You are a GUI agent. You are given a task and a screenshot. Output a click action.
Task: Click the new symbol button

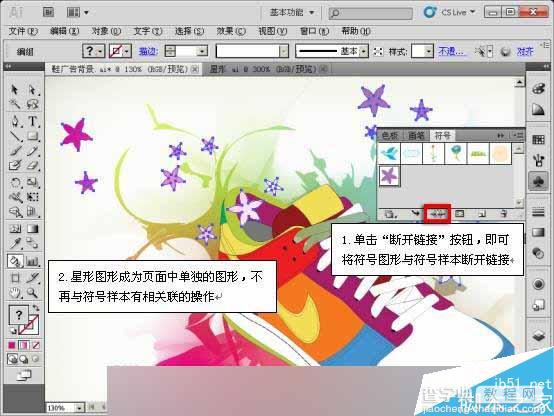coord(482,214)
